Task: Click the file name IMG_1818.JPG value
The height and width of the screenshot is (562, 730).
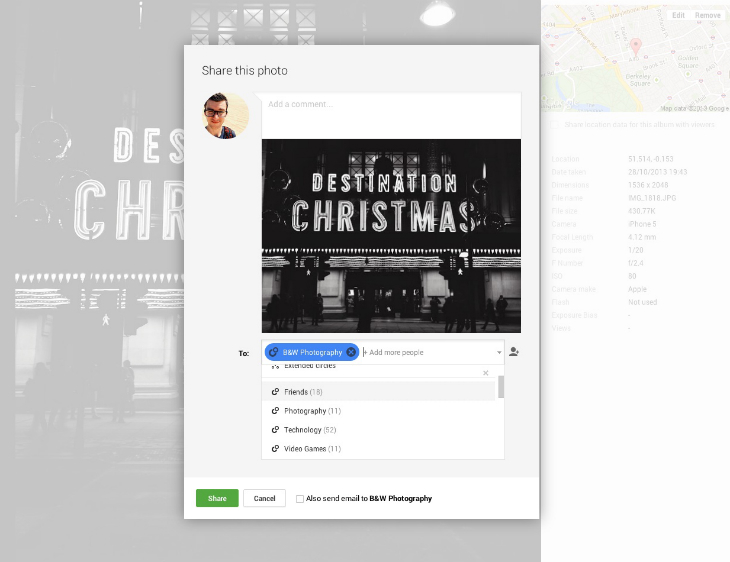Action: click(x=652, y=198)
